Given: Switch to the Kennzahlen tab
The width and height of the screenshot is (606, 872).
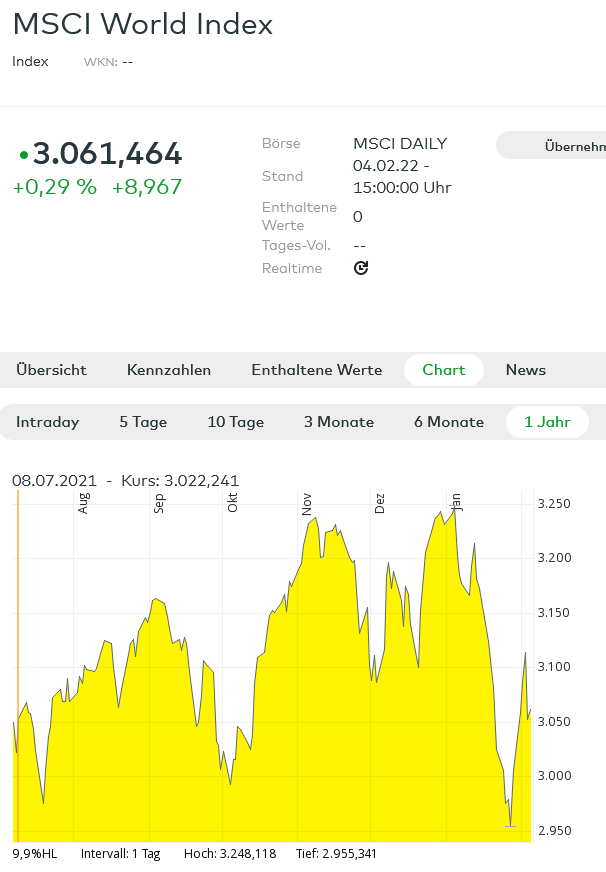Looking at the screenshot, I should pos(169,370).
